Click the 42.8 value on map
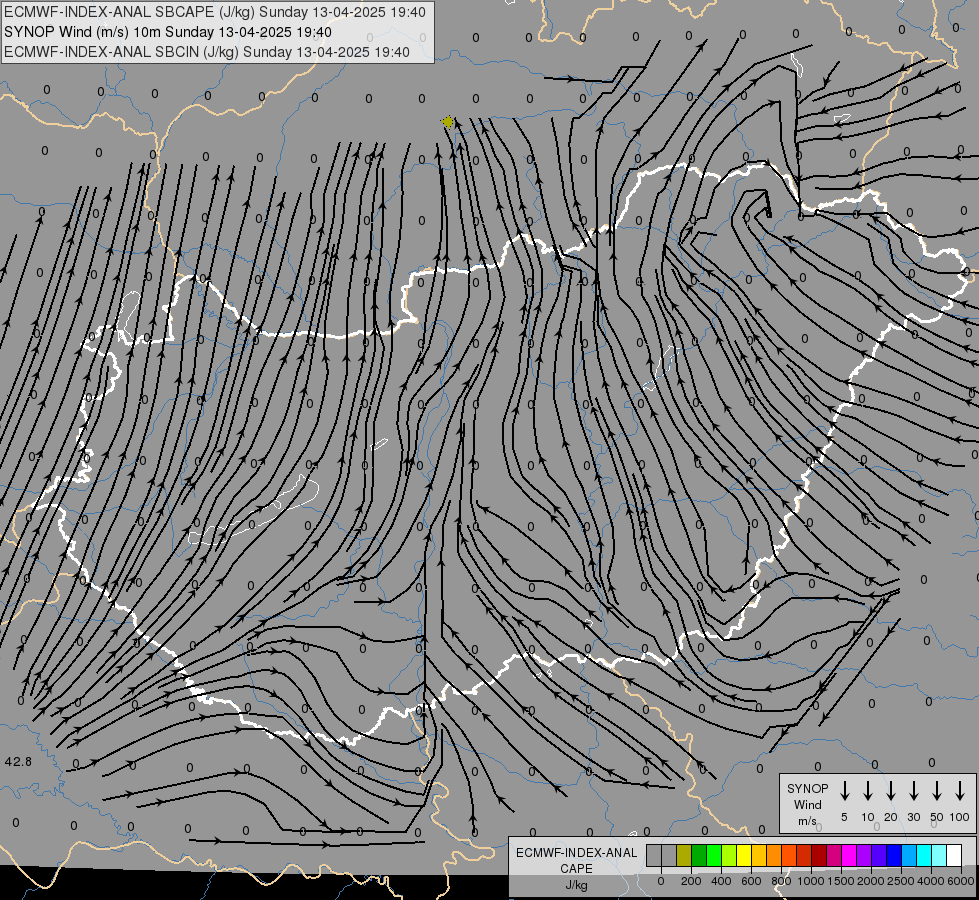 click(x=18, y=761)
